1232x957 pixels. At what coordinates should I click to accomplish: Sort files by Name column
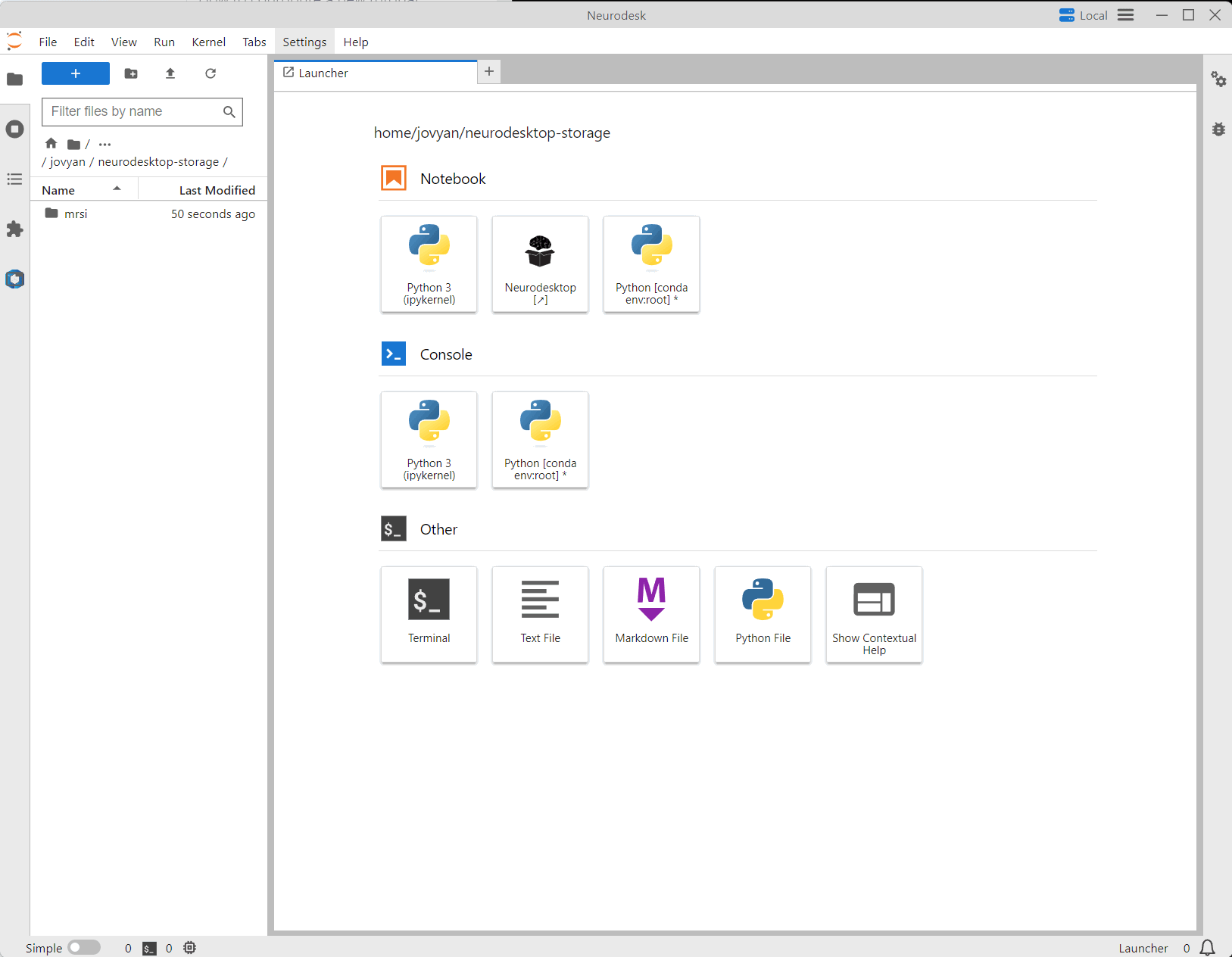(58, 190)
